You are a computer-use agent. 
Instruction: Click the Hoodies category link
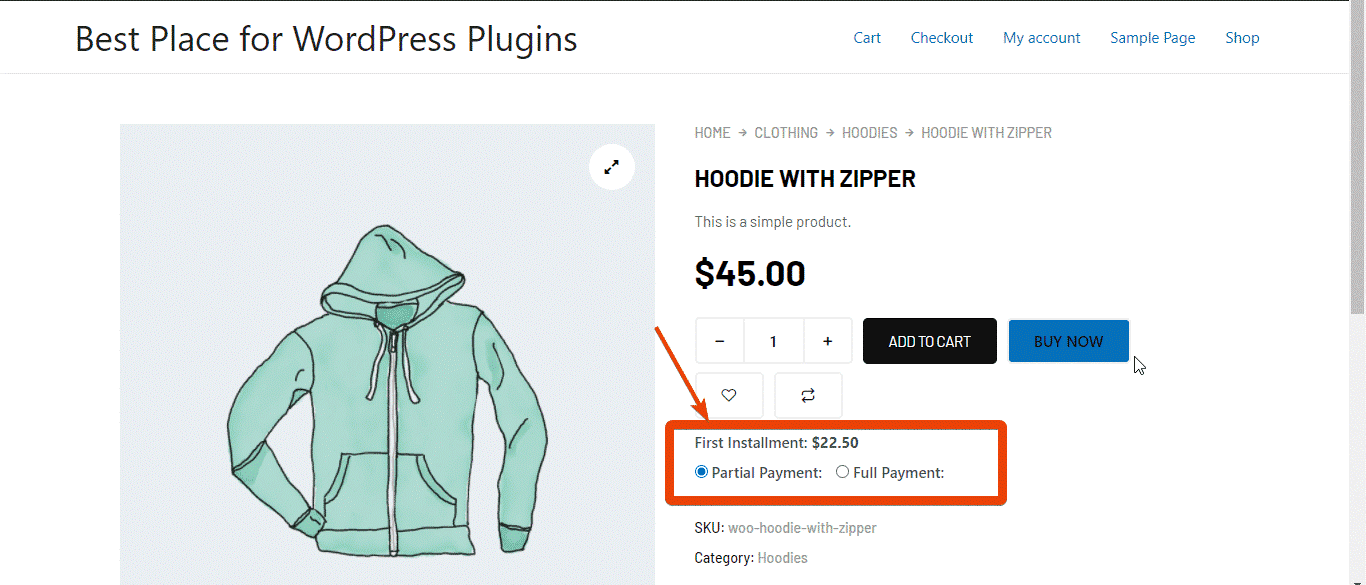coord(782,558)
